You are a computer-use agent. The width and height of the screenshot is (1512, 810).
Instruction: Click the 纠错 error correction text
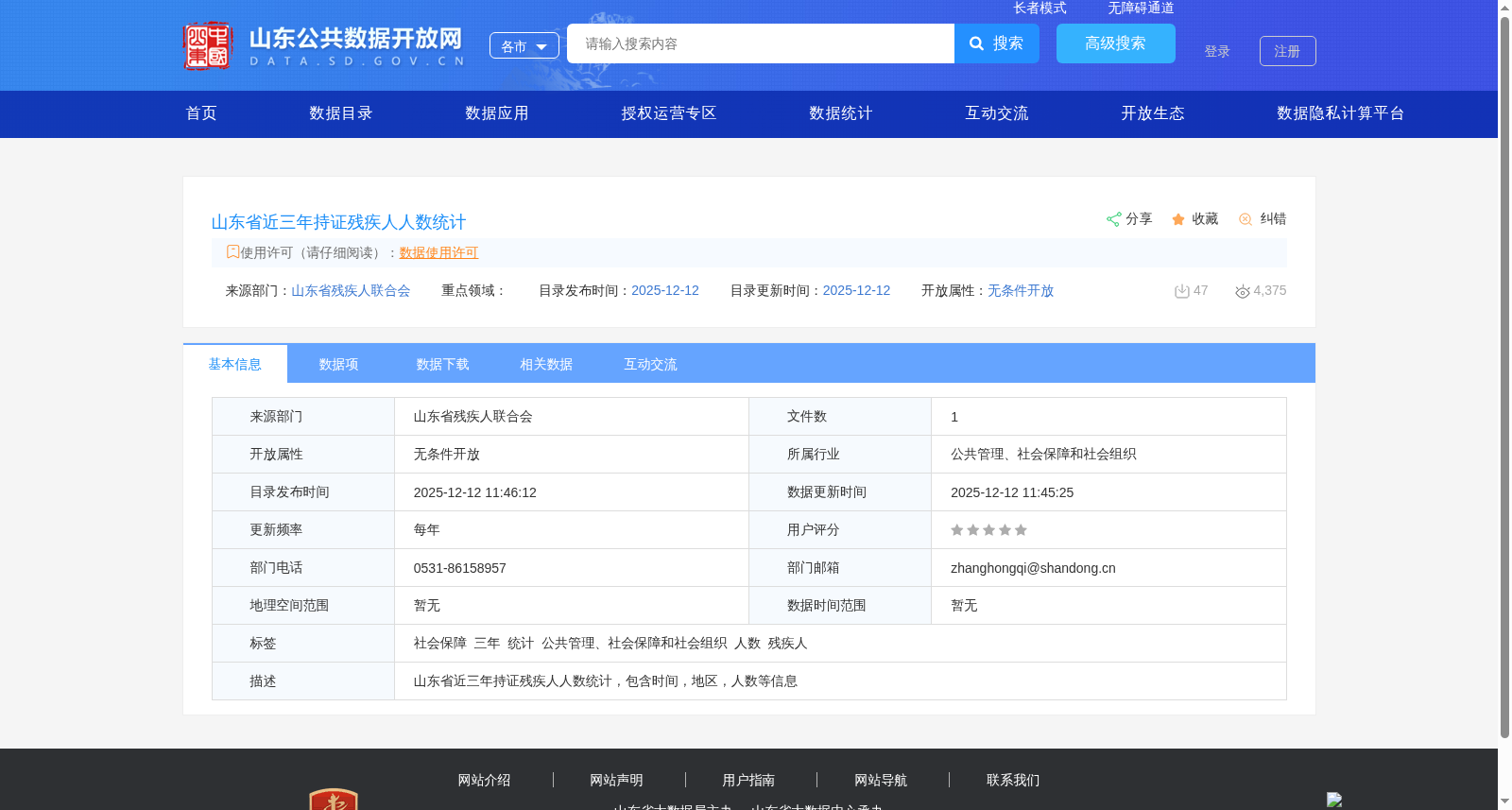coord(1273,218)
